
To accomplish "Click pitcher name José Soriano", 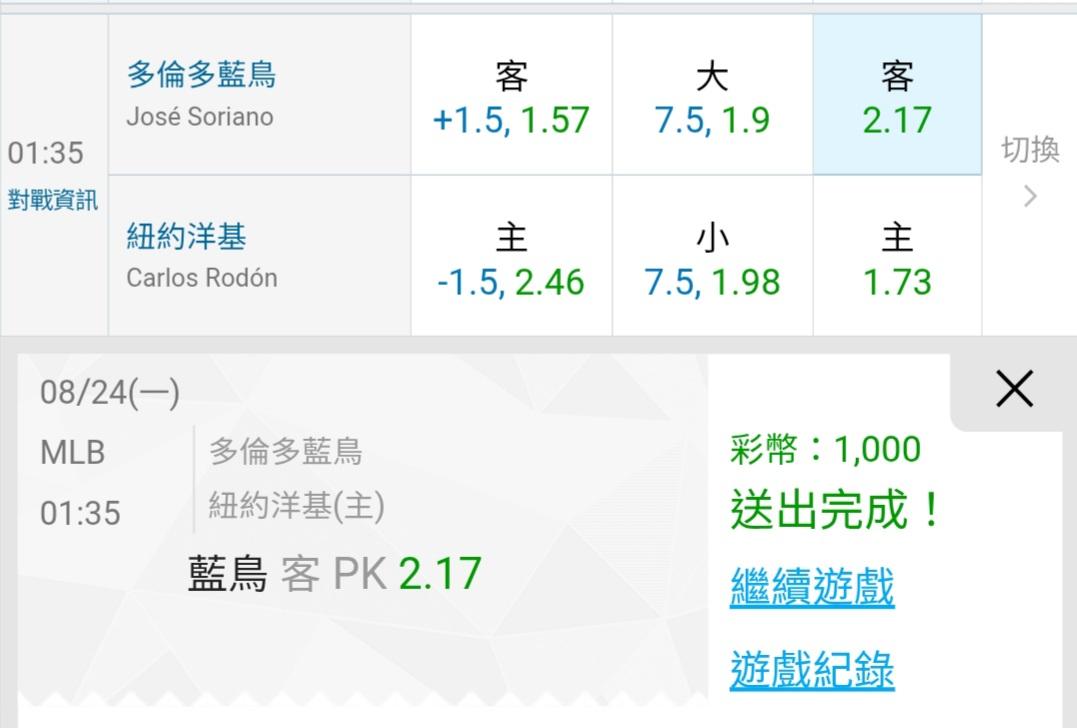I will [x=200, y=117].
